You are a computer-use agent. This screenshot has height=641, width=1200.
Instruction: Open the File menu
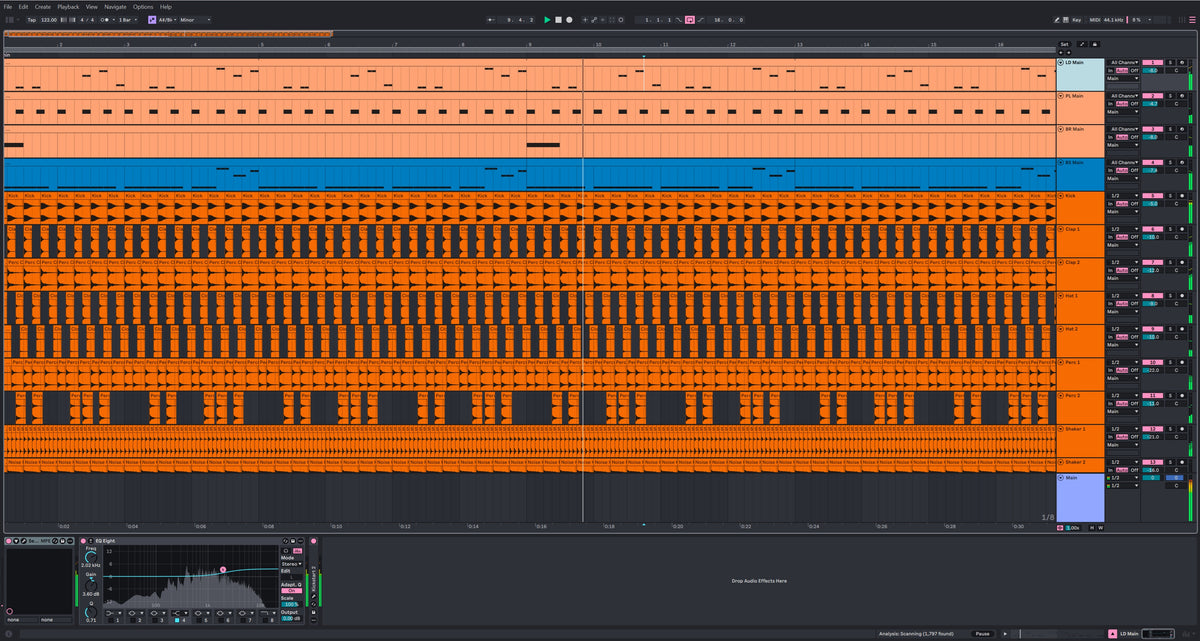tap(8, 6)
